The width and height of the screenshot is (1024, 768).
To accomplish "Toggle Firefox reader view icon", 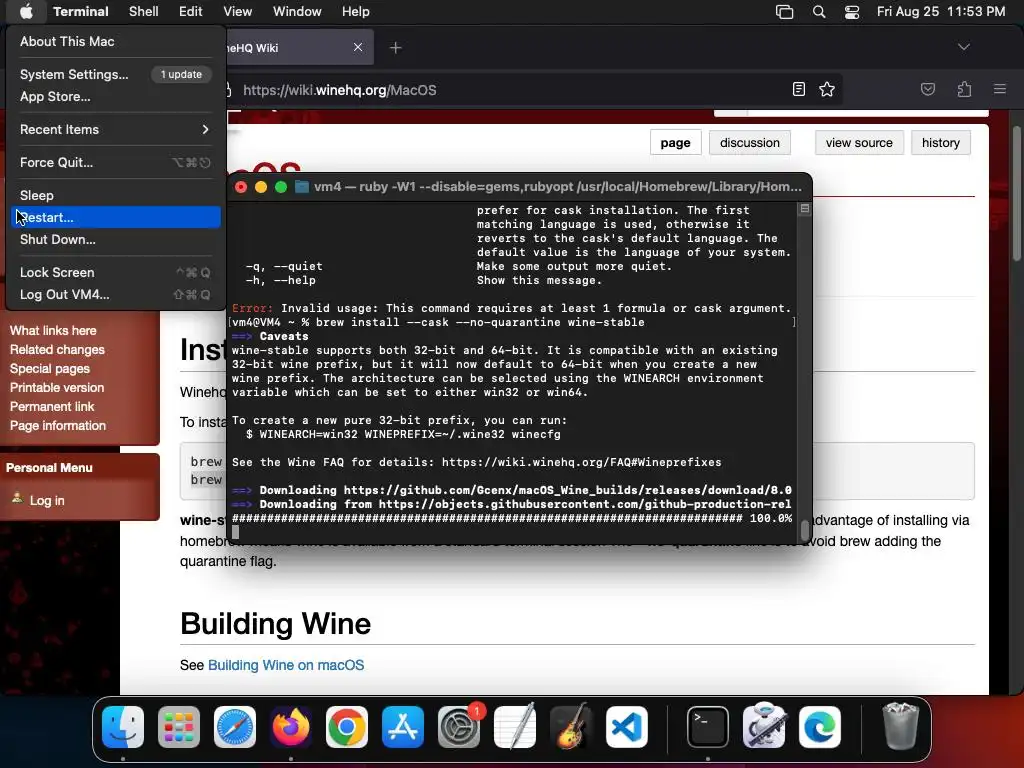I will coord(799,89).
